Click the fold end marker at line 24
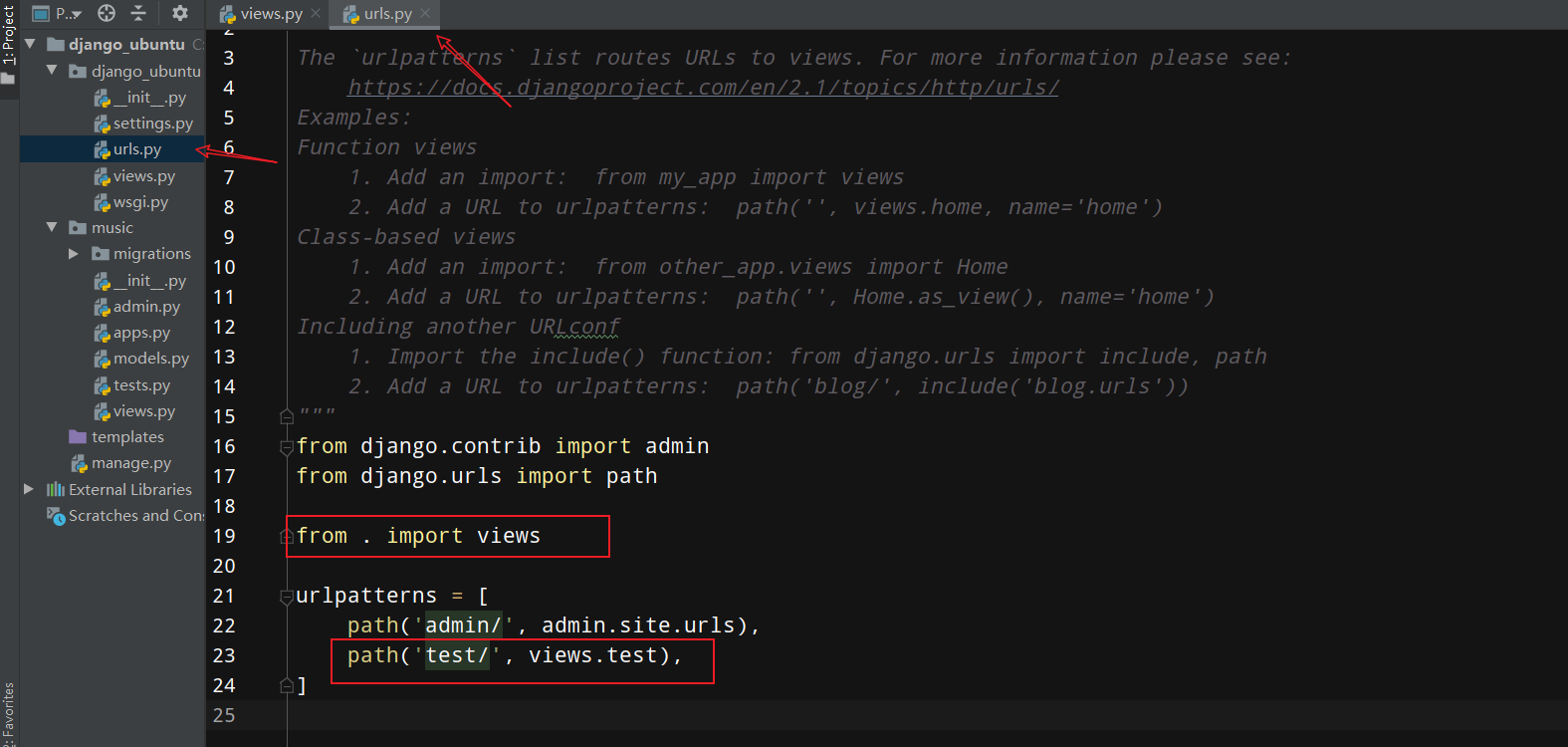This screenshot has height=747, width=1568. 287,685
